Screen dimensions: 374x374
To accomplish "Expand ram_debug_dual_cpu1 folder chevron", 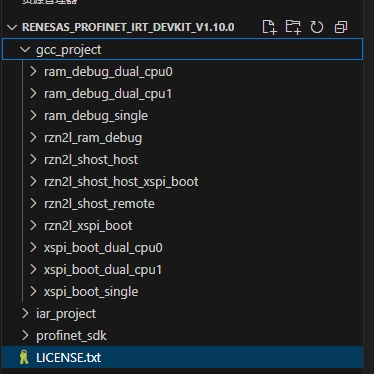I will [x=33, y=93].
